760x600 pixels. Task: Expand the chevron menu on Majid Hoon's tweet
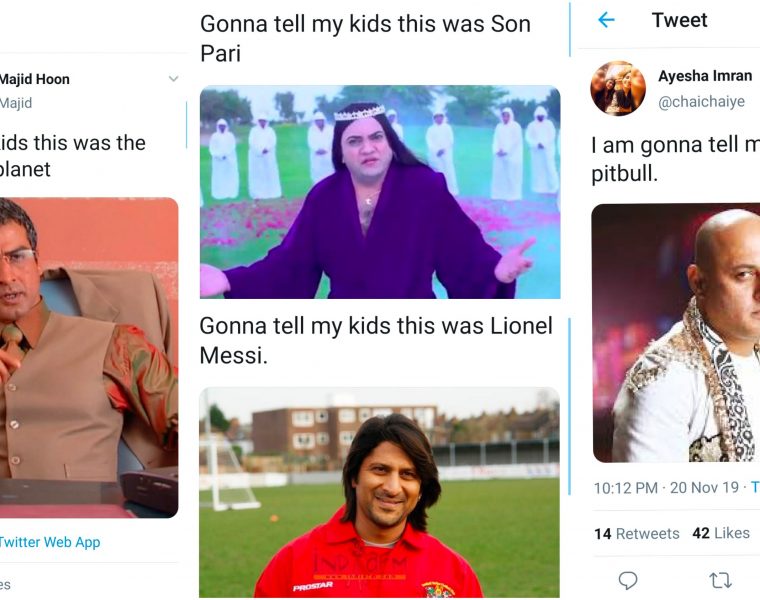pos(173,79)
